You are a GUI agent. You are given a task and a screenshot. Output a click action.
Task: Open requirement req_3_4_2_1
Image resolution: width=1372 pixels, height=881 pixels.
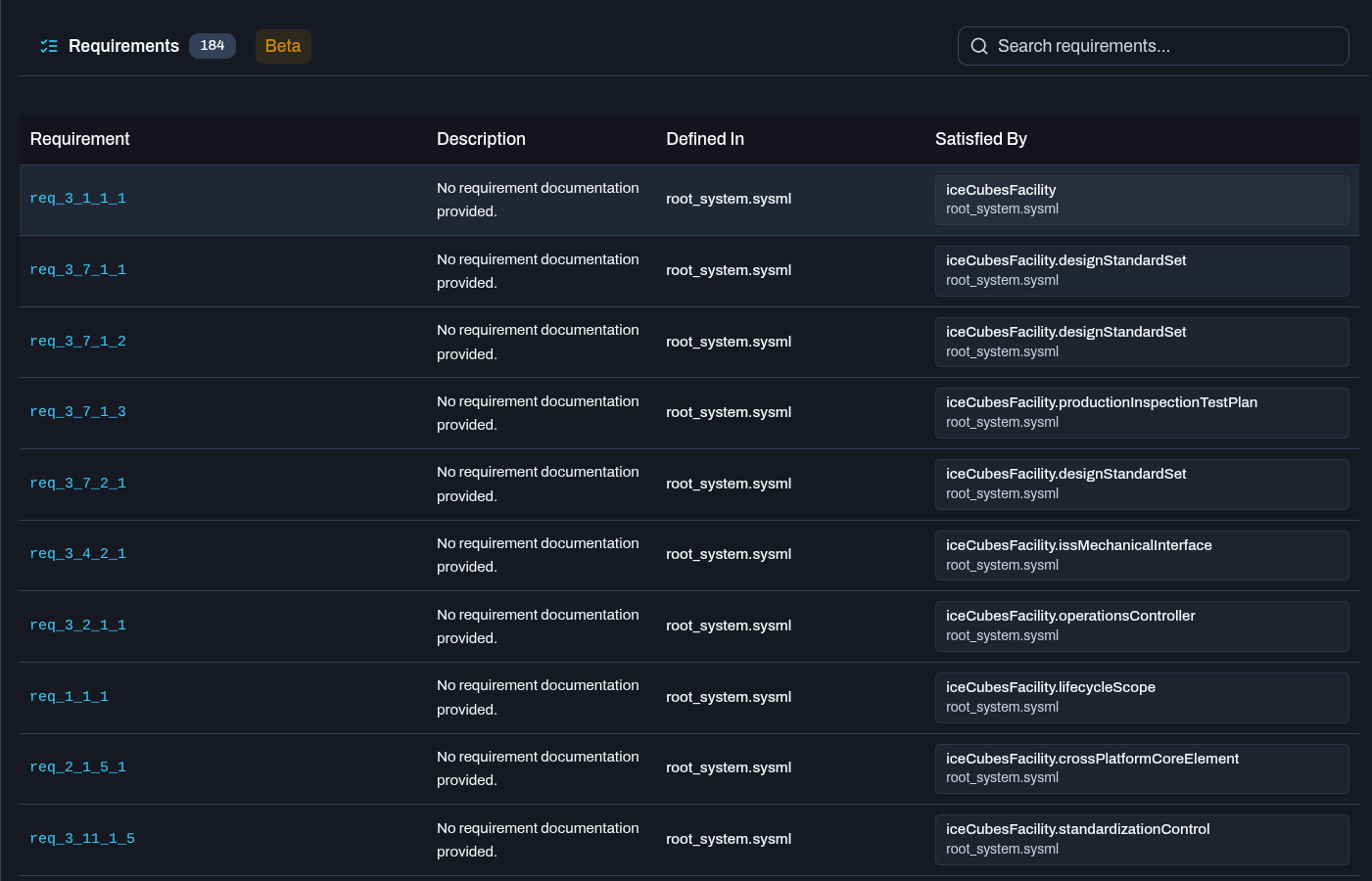click(x=78, y=554)
